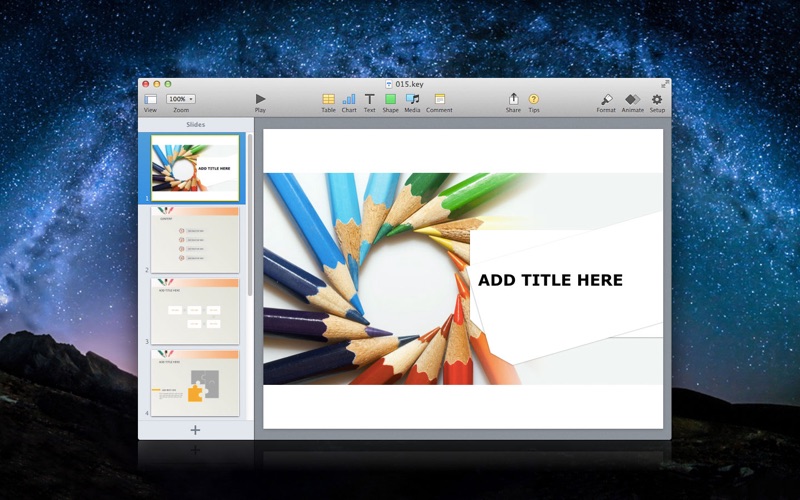Insert a Text box
Viewport: 800px width, 500px height.
tap(369, 100)
